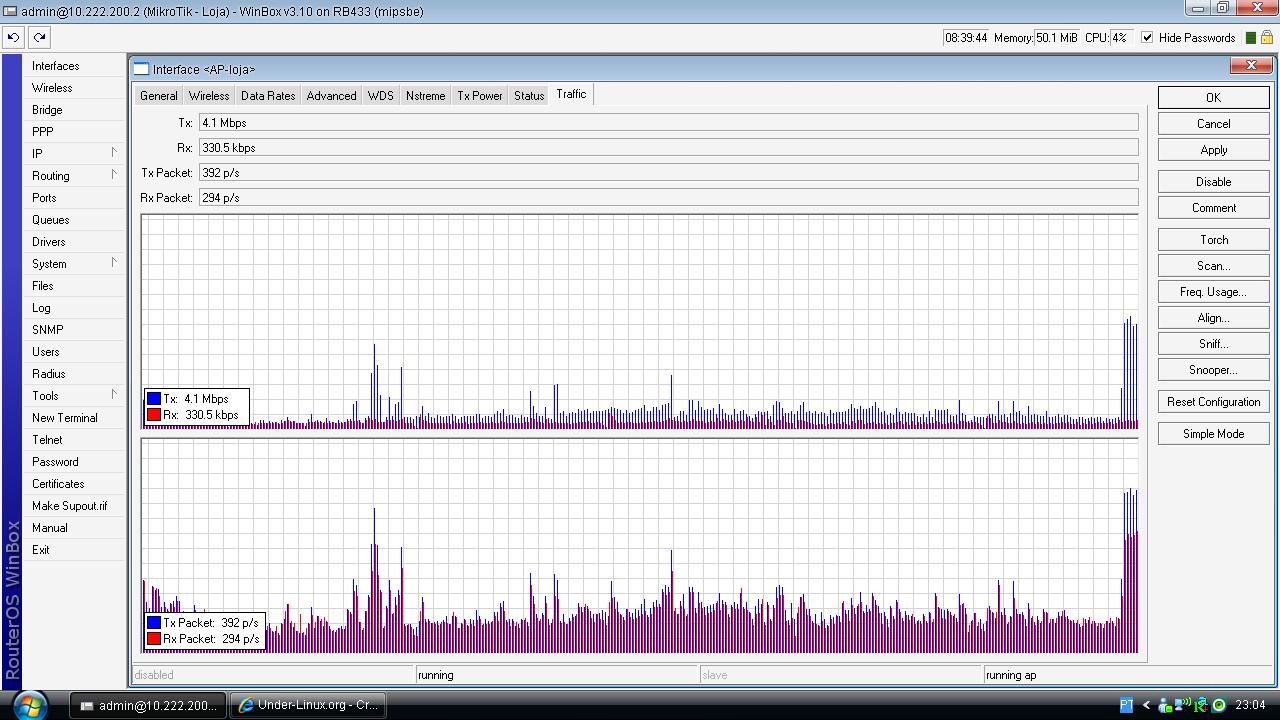Viewport: 1280px width, 720px height.
Task: Click the Scan... button
Action: (1213, 266)
